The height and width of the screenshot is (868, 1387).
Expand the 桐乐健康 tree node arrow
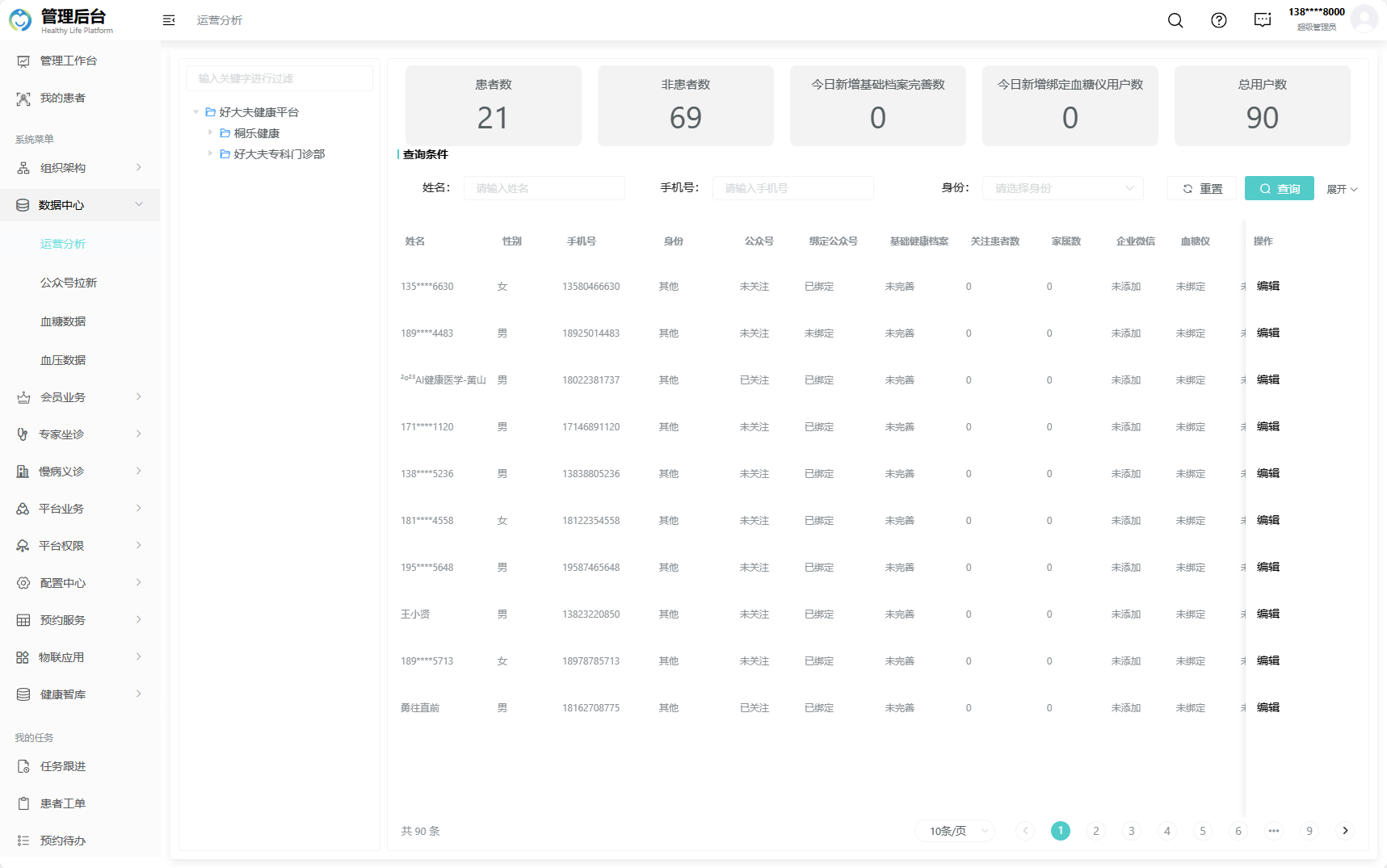[210, 132]
